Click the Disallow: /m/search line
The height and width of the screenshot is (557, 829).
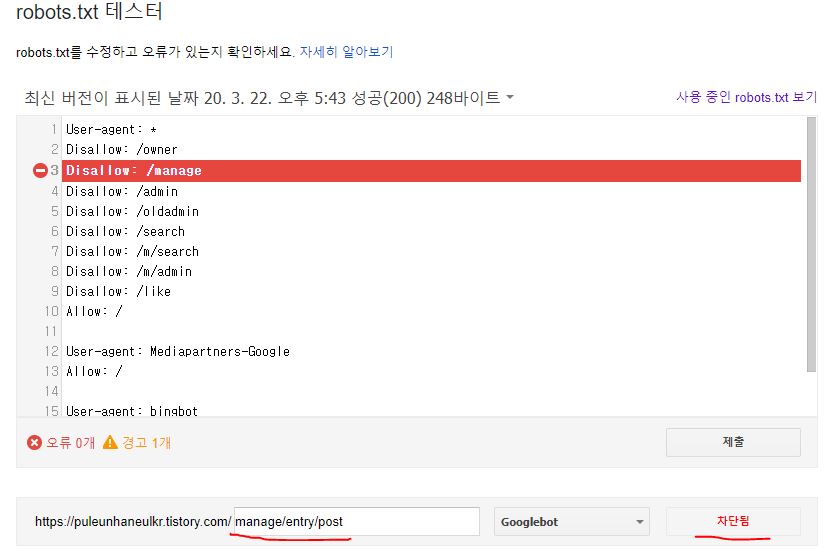[x=132, y=252]
